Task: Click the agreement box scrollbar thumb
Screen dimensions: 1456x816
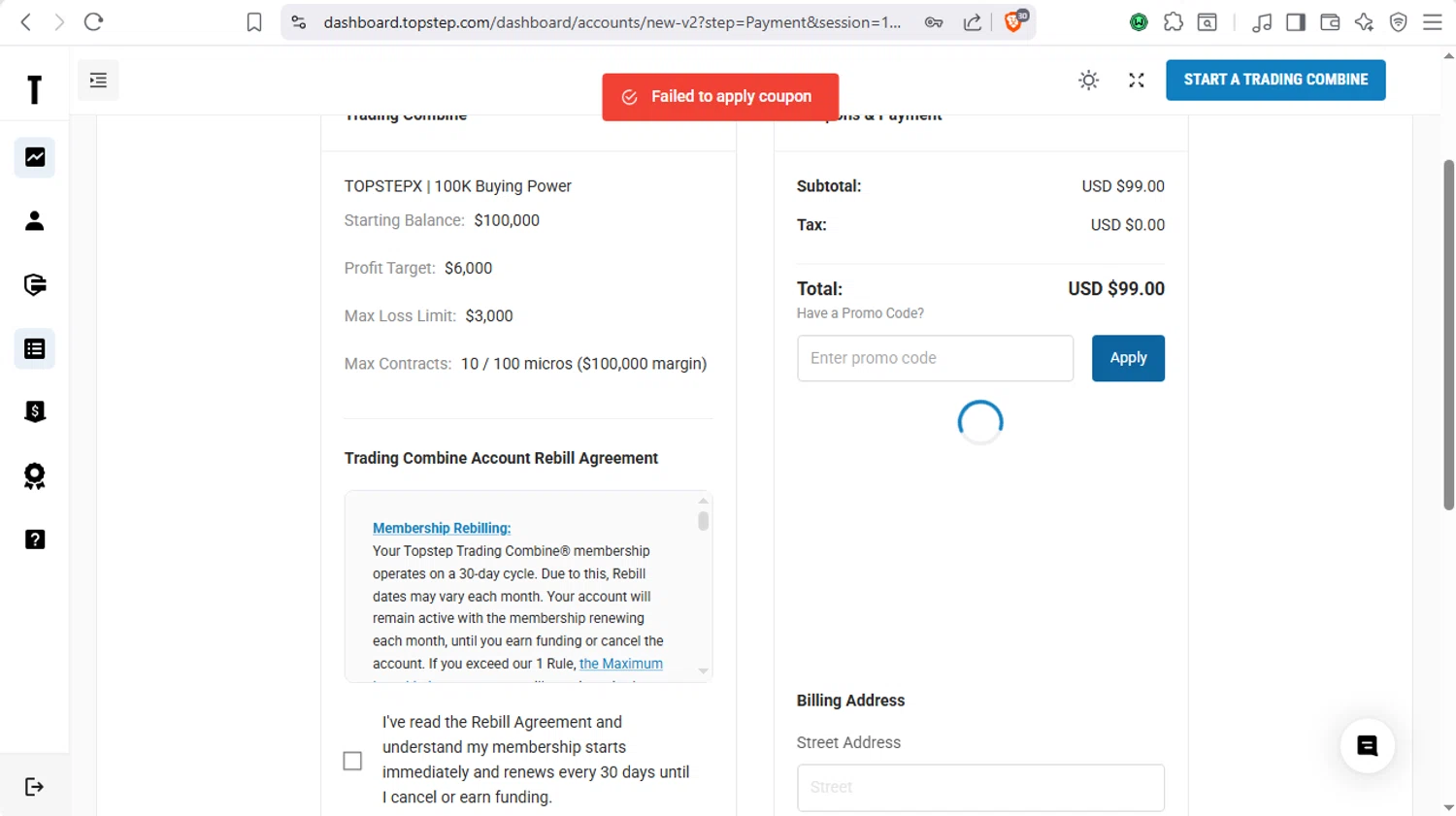Action: [703, 521]
